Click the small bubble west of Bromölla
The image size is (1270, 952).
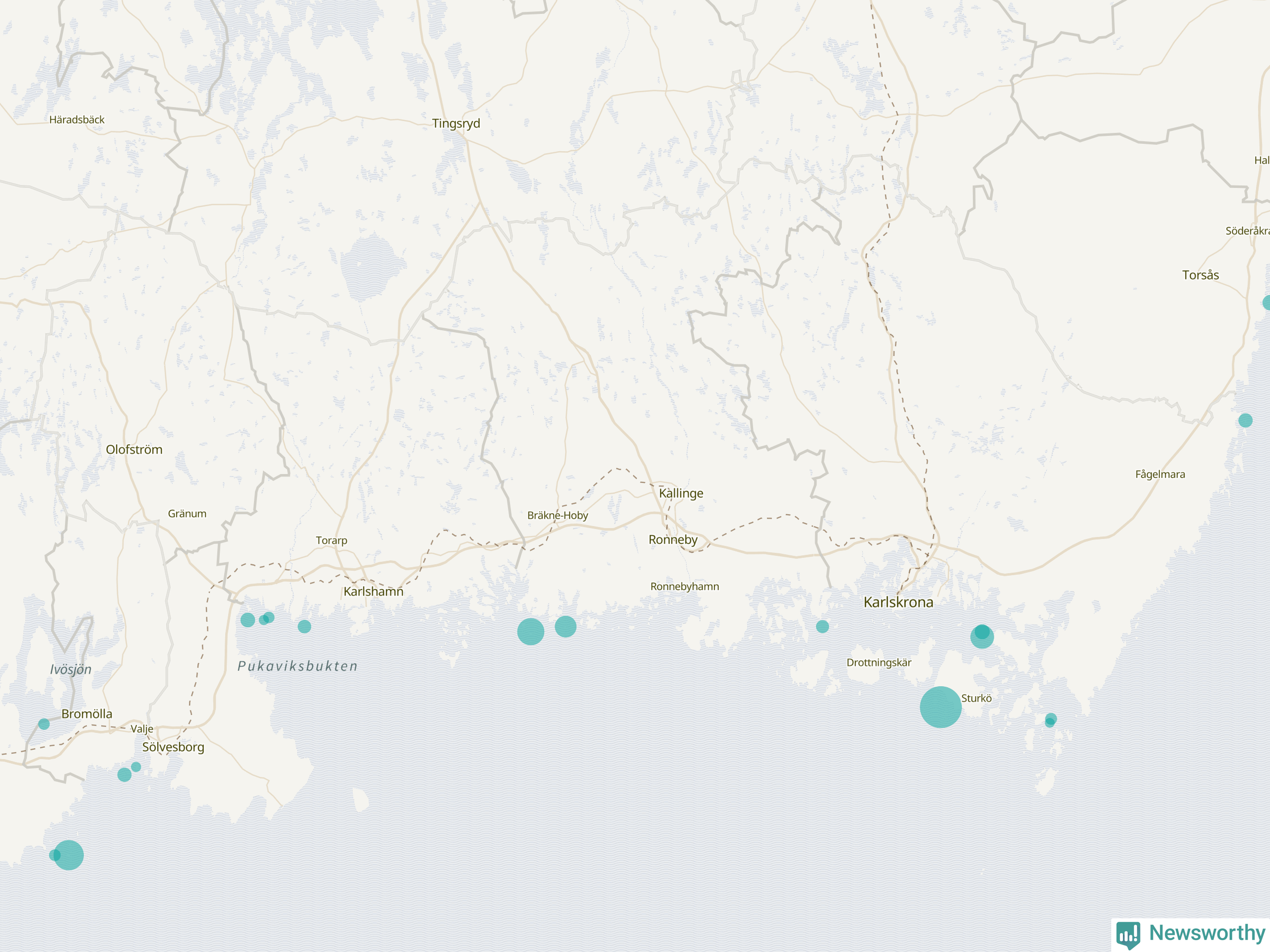[x=44, y=724]
